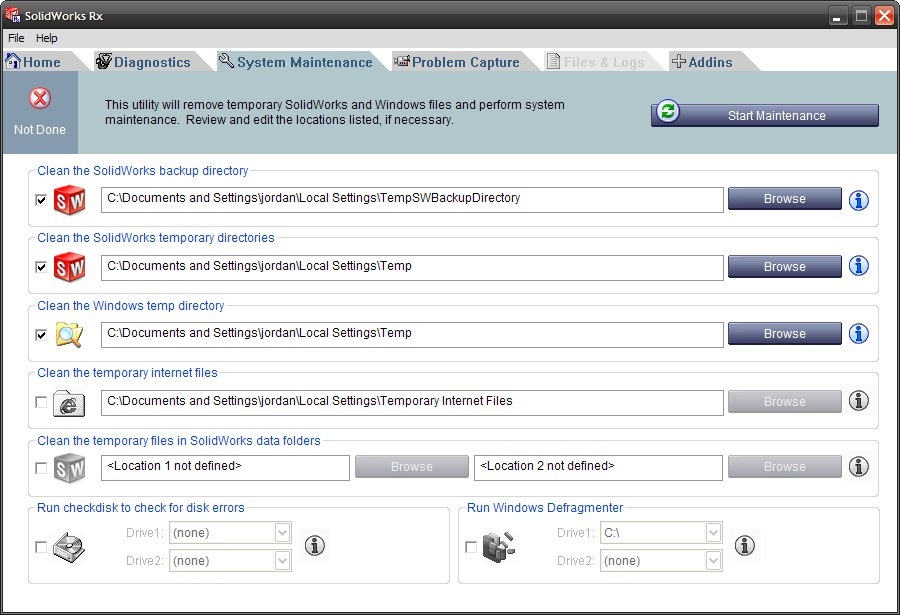Uncheck Clean the Windows temp directory

41,335
